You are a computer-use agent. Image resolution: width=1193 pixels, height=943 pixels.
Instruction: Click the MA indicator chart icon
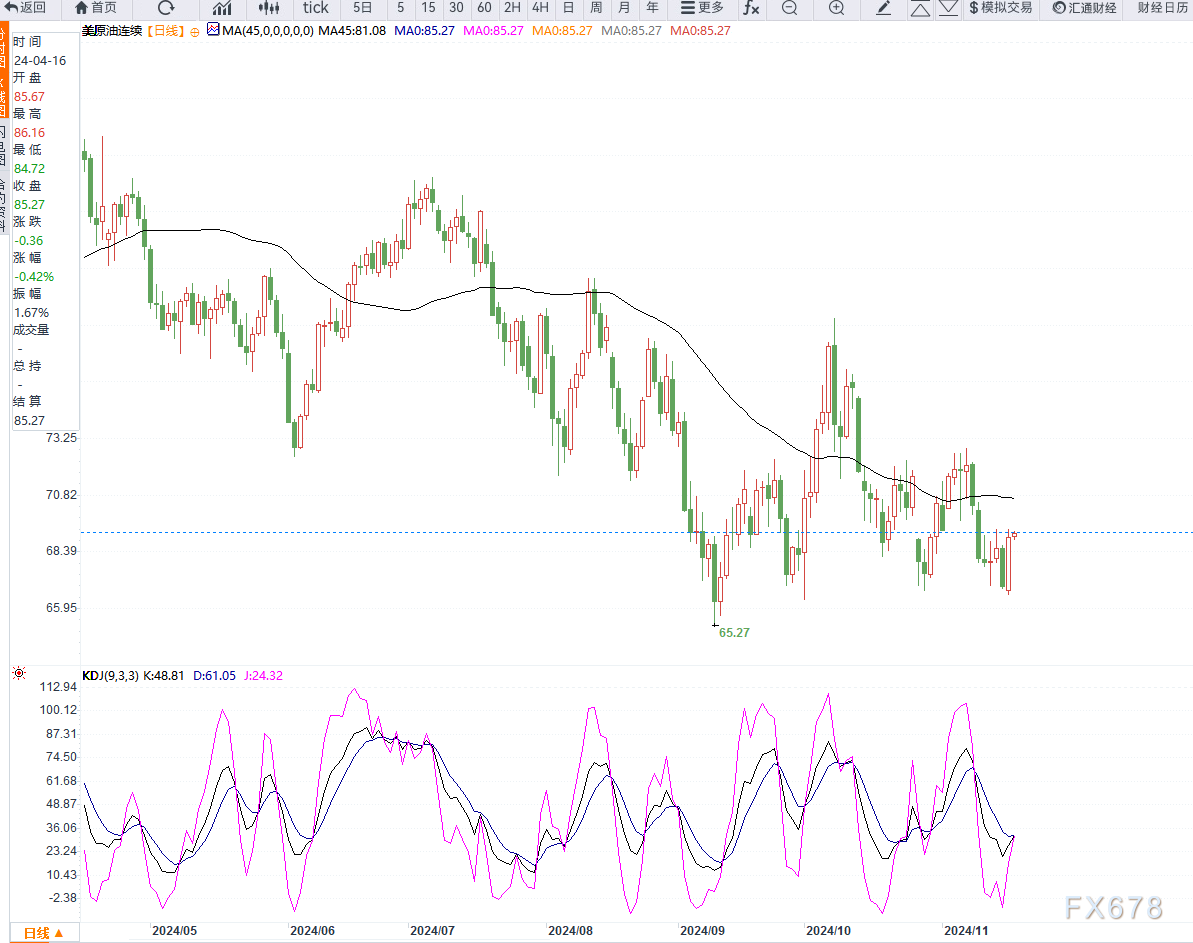point(213,31)
